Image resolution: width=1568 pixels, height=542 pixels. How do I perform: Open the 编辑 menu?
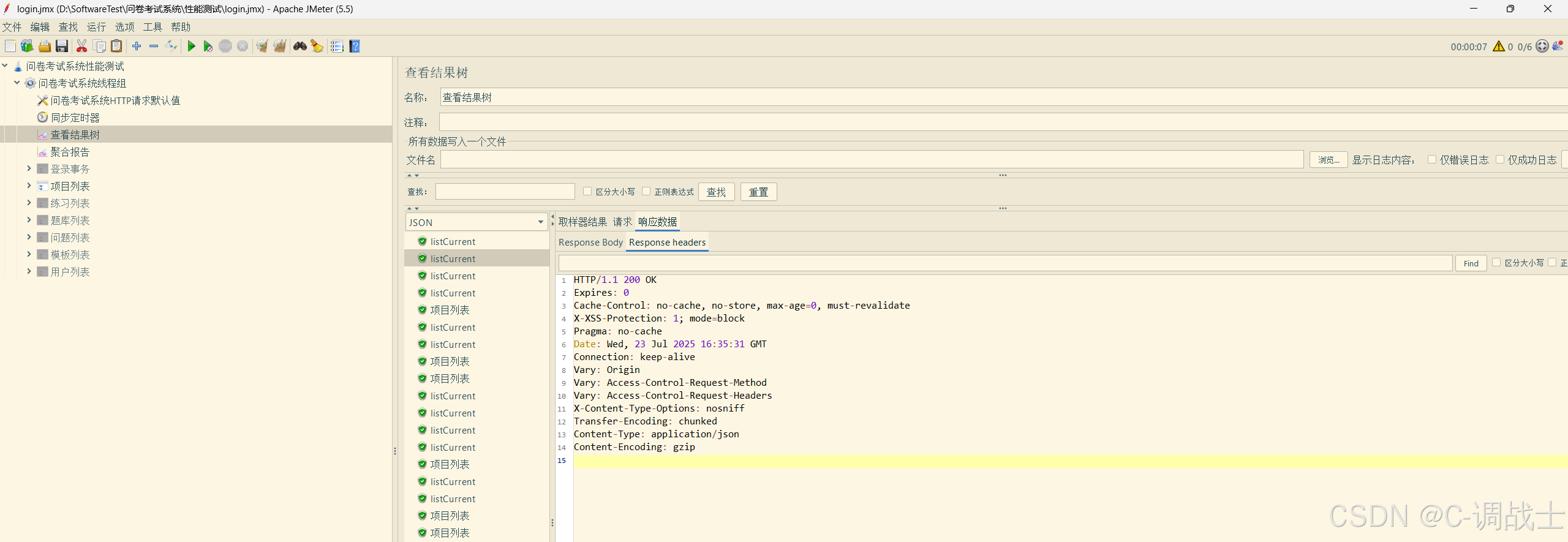[40, 27]
